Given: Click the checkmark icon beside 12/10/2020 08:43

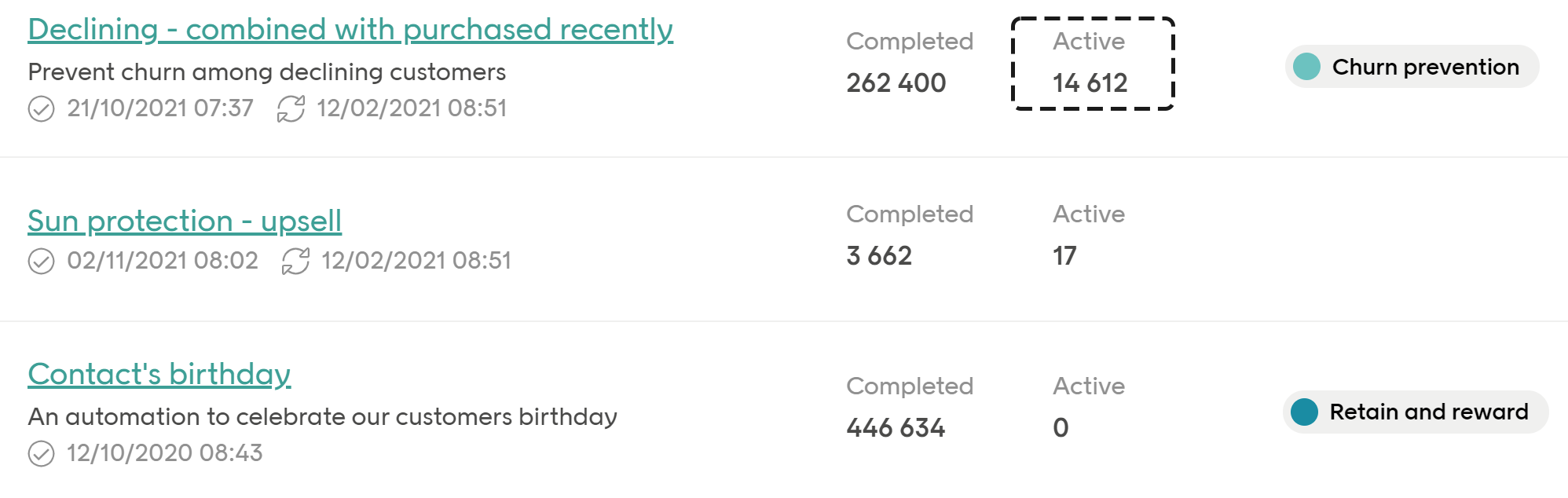Looking at the screenshot, I should [41, 453].
